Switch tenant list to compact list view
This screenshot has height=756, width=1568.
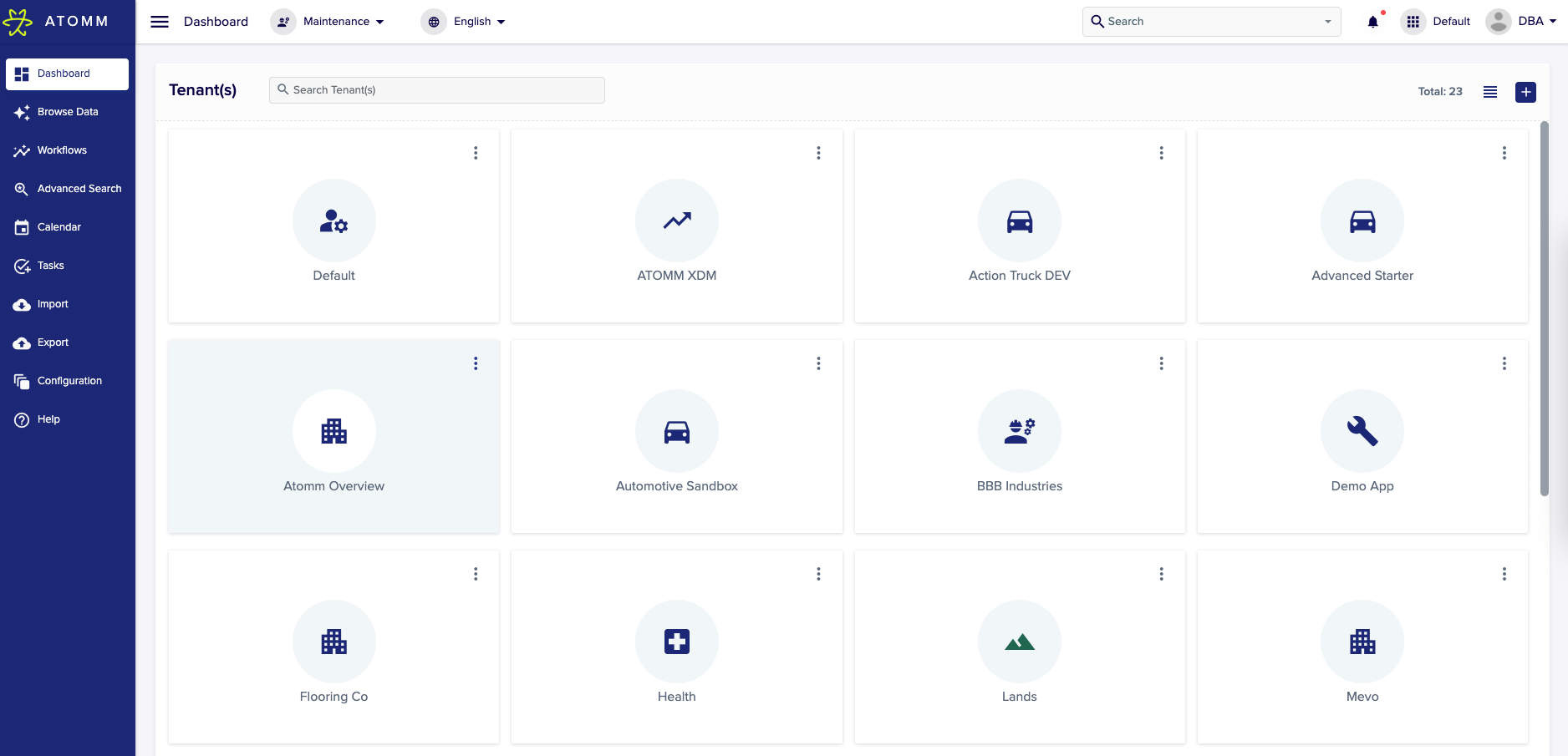coord(1490,92)
